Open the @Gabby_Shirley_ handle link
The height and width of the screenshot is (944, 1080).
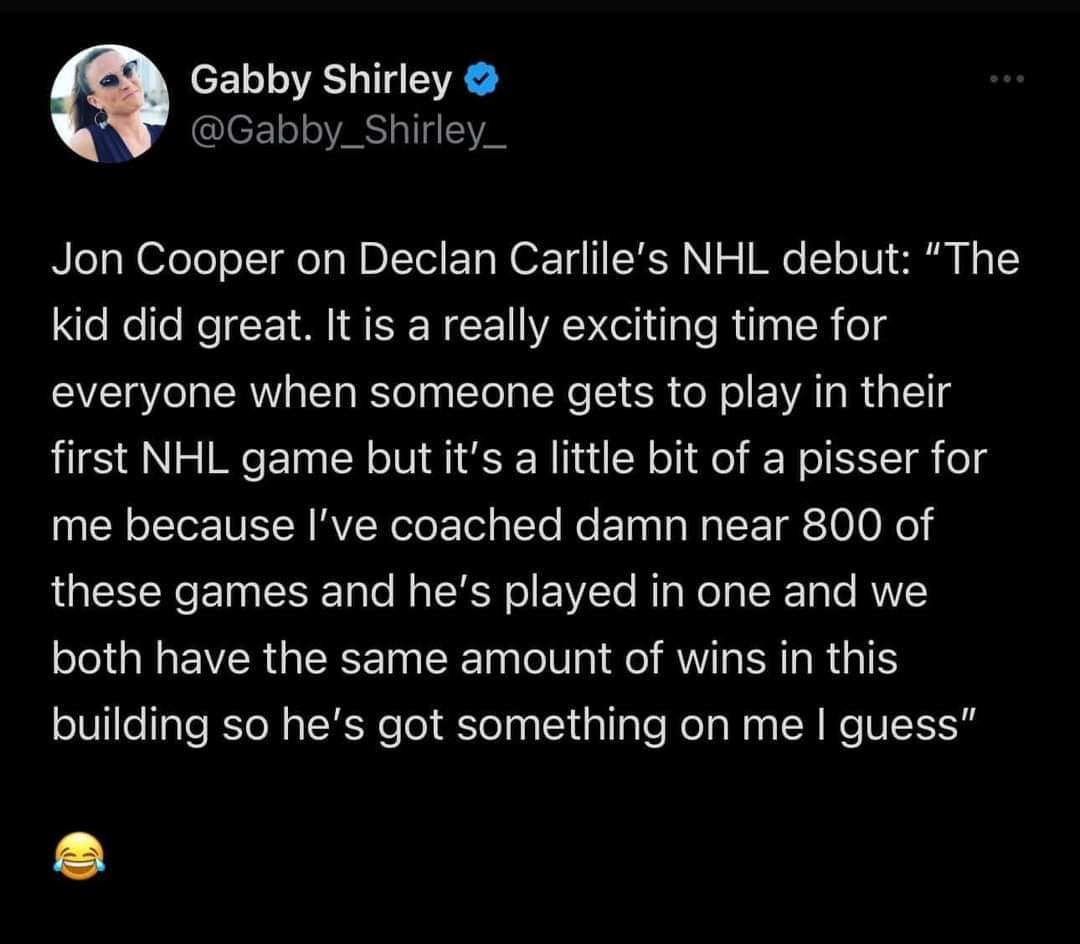pos(349,130)
